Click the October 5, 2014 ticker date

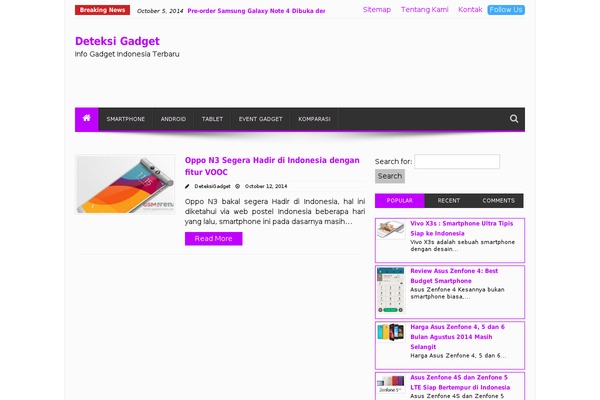pyautogui.click(x=160, y=11)
